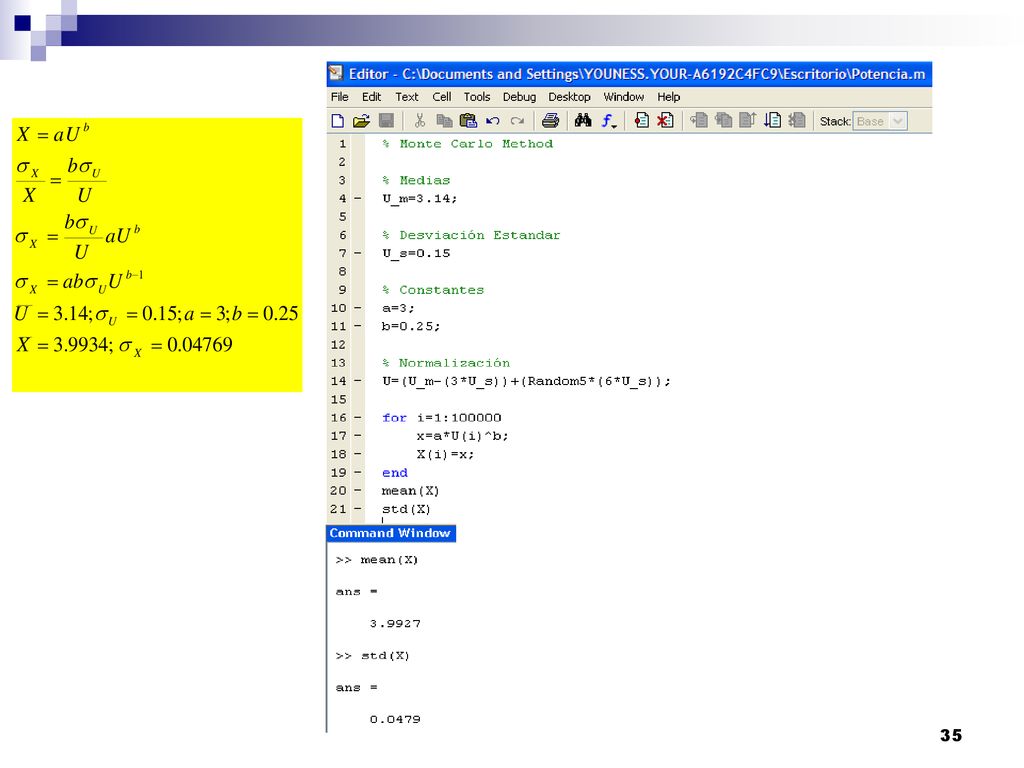Click the Clear all breakpoints icon
The width and height of the screenshot is (1024, 768).
[665, 121]
